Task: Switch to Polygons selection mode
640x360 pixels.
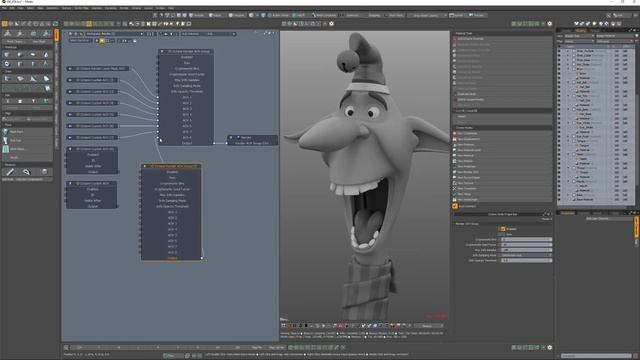Action: point(237,15)
